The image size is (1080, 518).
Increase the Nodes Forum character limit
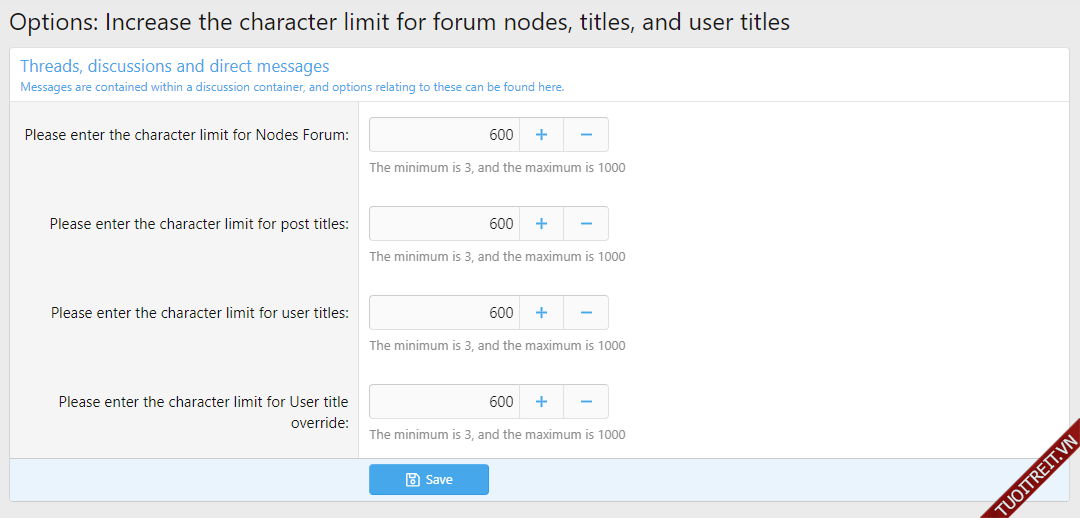541,135
